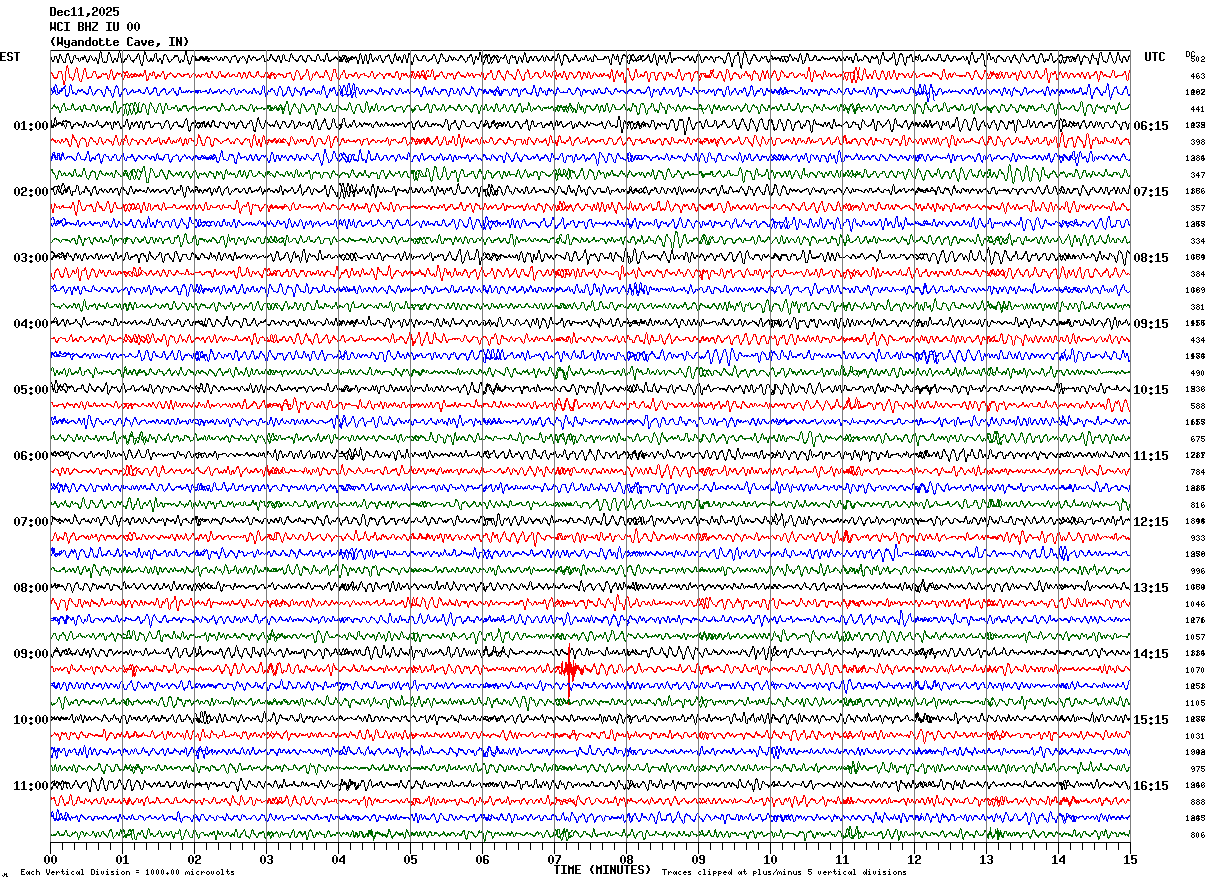Click the DC offset value '784'
This screenshot has width=1210, height=886.
pyautogui.click(x=1197, y=472)
